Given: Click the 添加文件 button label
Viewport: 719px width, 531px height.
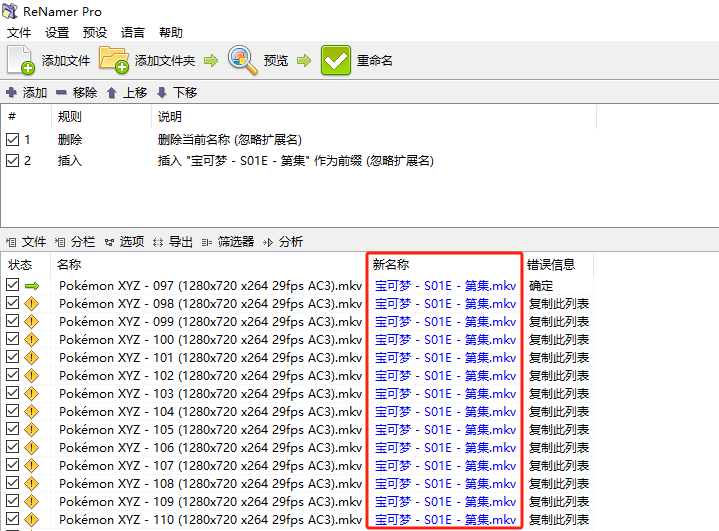Looking at the screenshot, I should point(66,61).
